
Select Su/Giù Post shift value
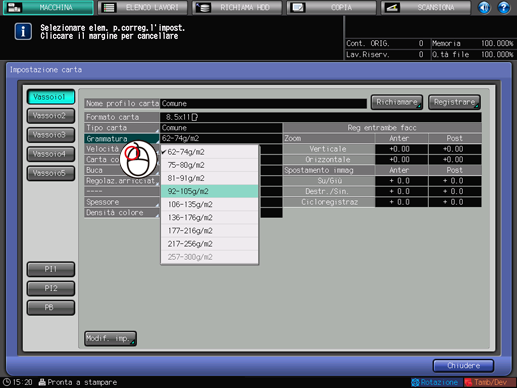click(455, 181)
